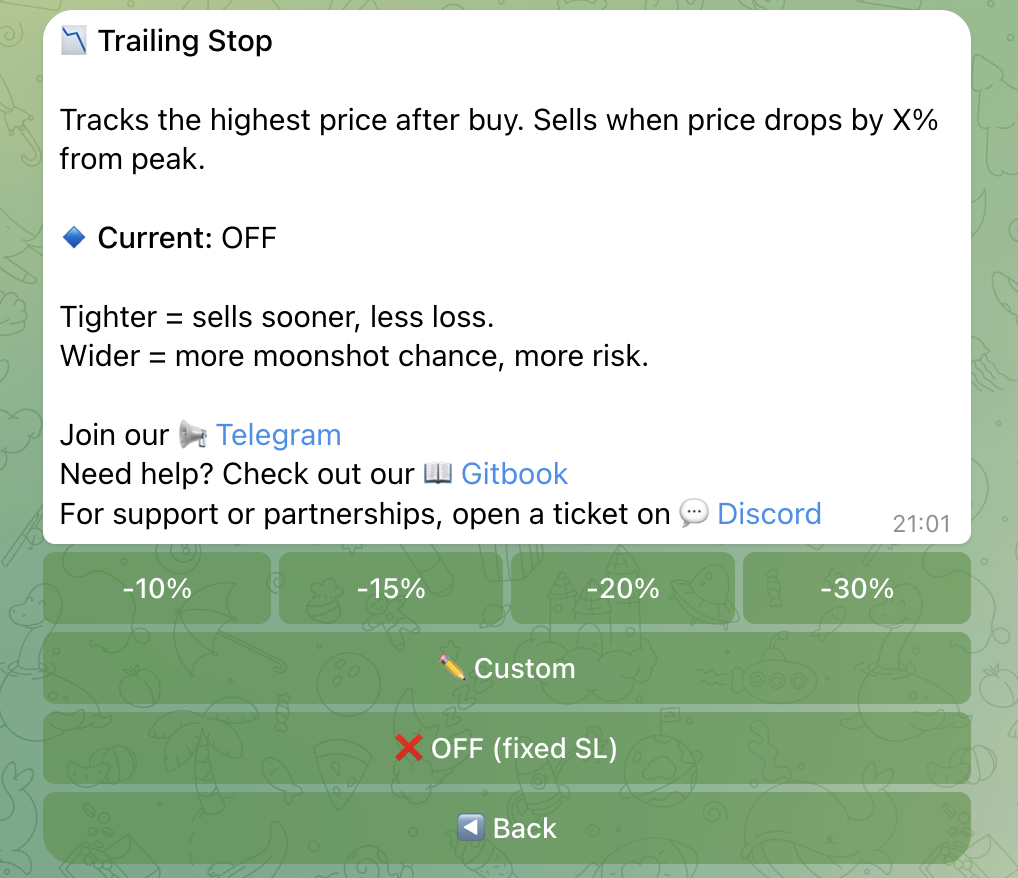Click the pencil icon on the Custom button

click(452, 668)
